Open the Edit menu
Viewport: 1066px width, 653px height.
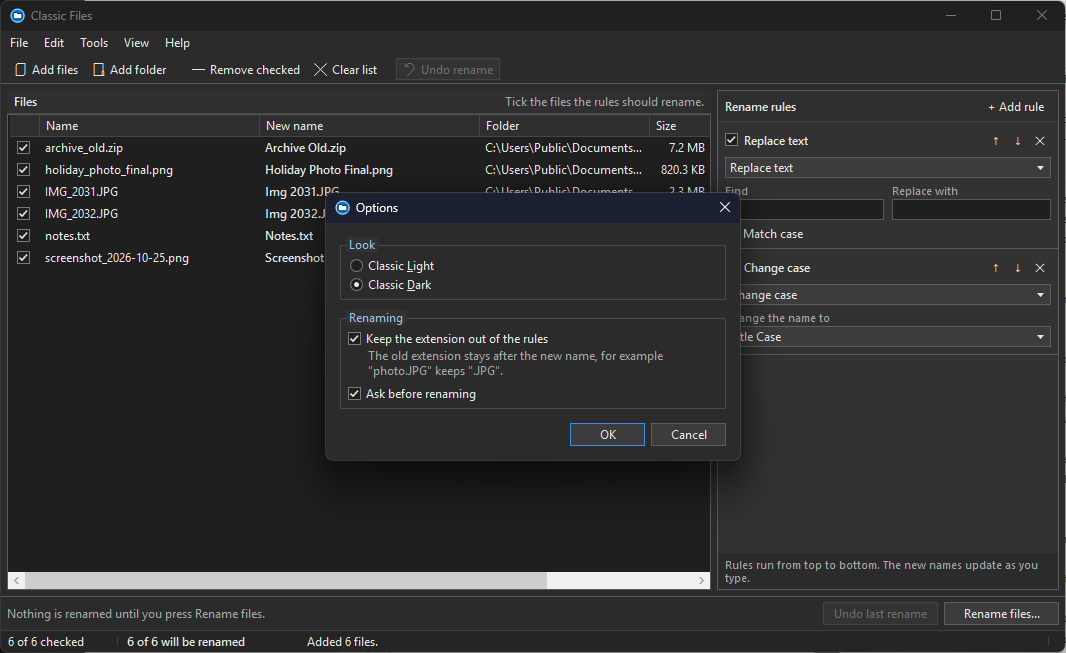click(x=54, y=43)
